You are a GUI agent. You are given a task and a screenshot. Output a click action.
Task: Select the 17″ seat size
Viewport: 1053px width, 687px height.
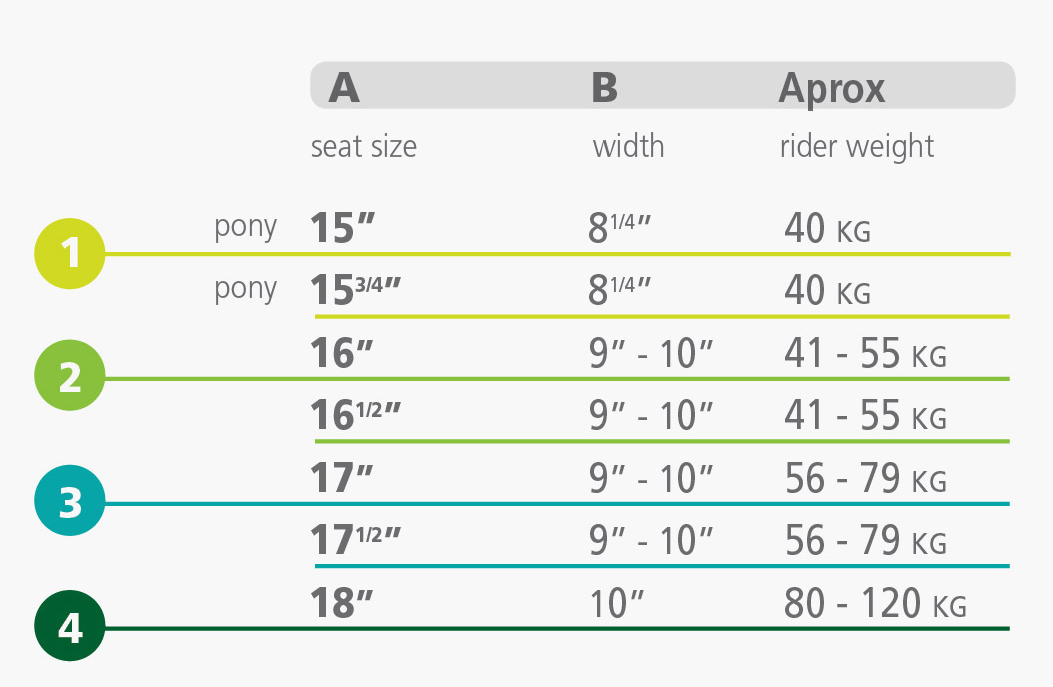tap(342, 477)
